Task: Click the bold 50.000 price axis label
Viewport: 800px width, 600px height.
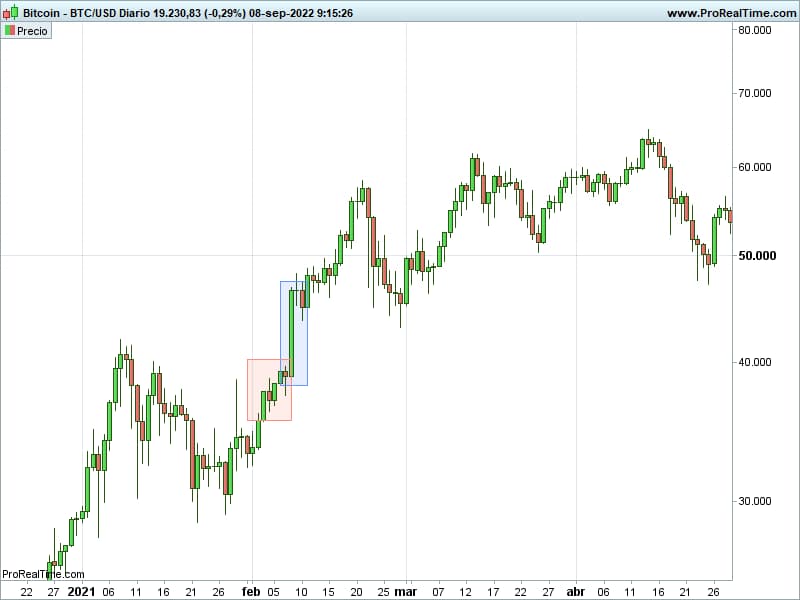Action: point(759,256)
